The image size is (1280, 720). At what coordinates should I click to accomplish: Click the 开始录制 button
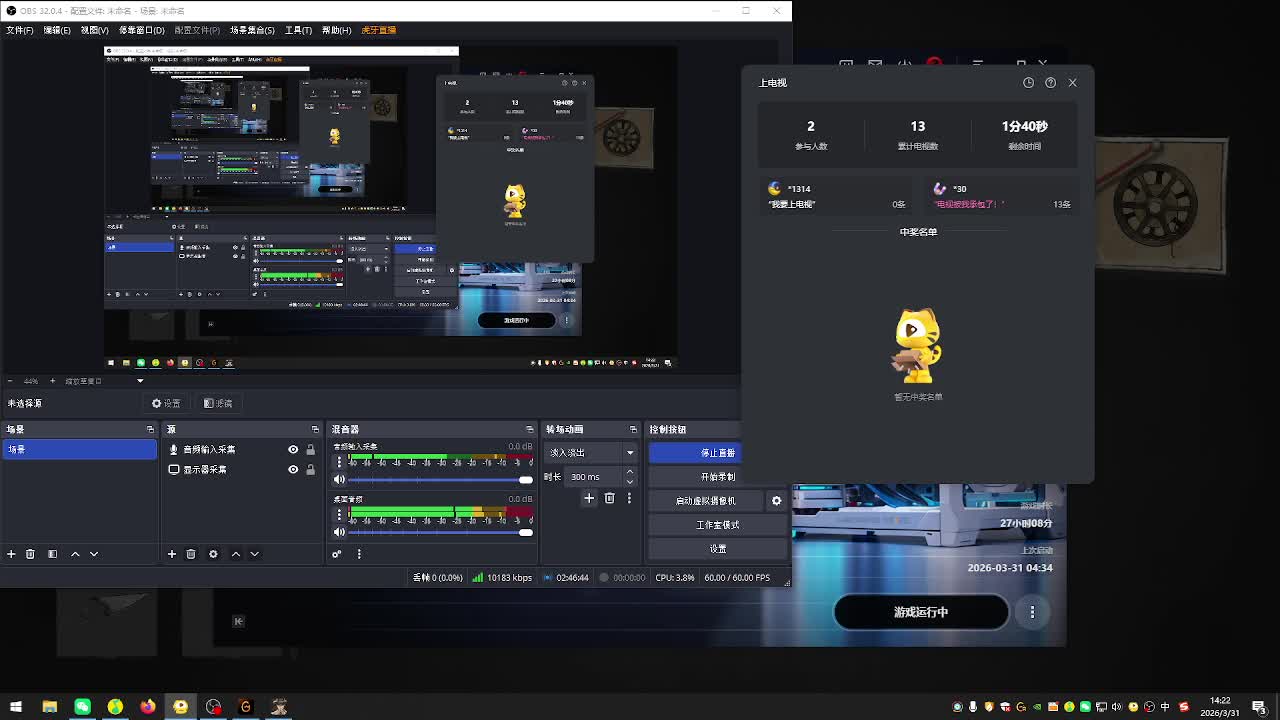point(717,477)
